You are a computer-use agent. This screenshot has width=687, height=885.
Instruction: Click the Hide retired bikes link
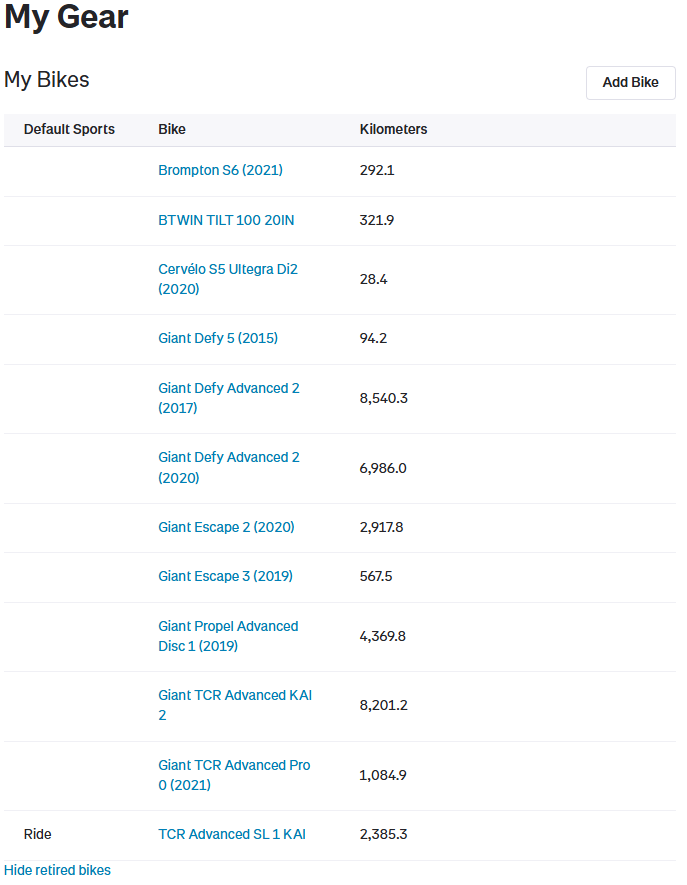[x=57, y=870]
